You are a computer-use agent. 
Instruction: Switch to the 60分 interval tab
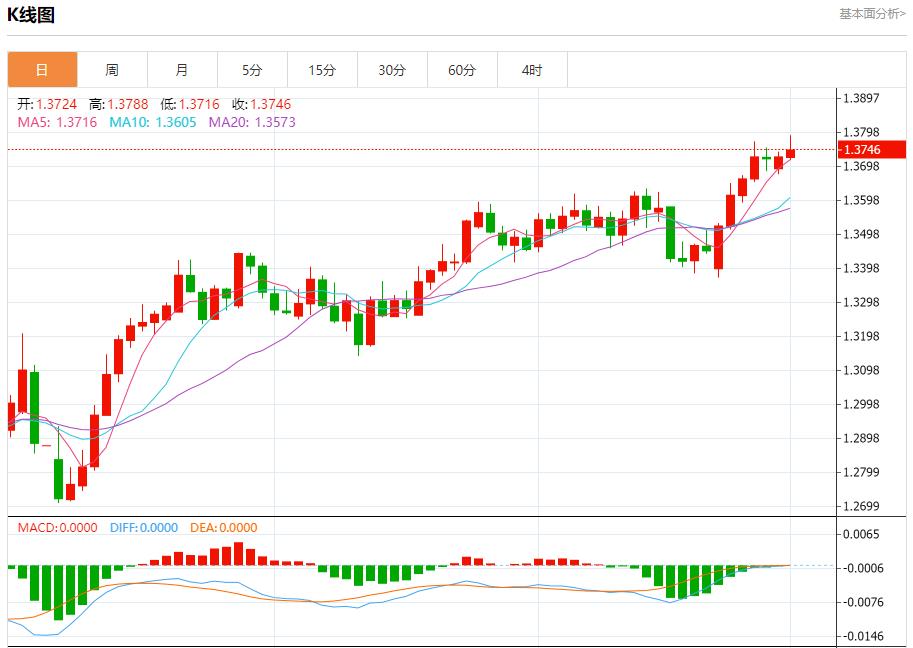[462, 70]
